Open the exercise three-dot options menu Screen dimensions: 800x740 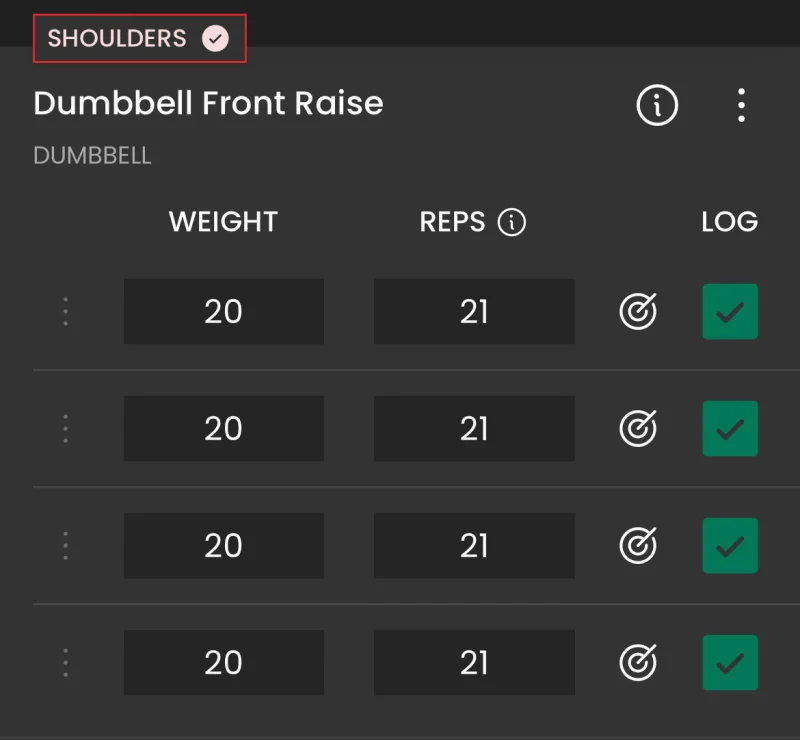[741, 105]
